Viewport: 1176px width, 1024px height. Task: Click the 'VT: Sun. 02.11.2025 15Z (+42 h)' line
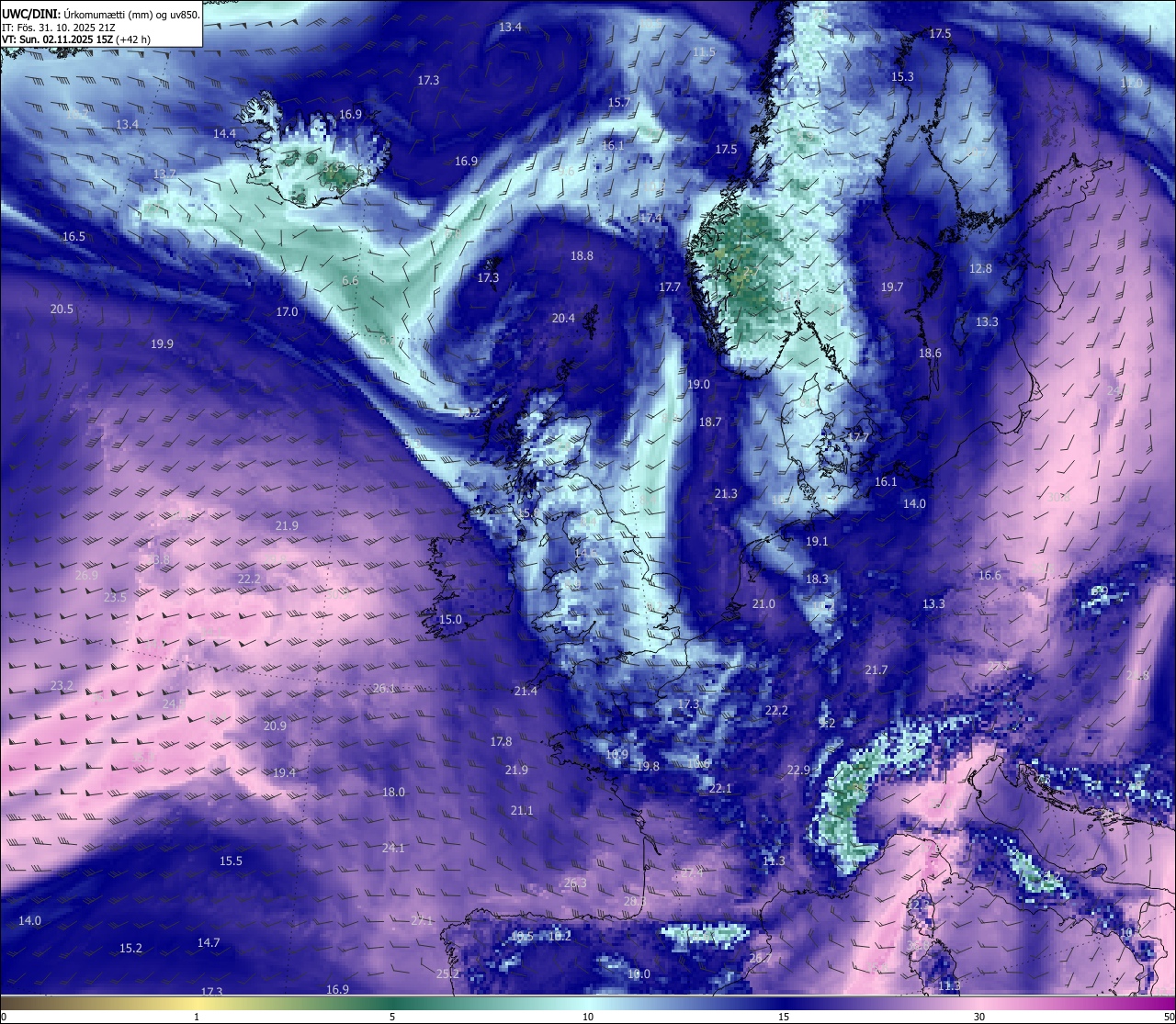click(77, 39)
